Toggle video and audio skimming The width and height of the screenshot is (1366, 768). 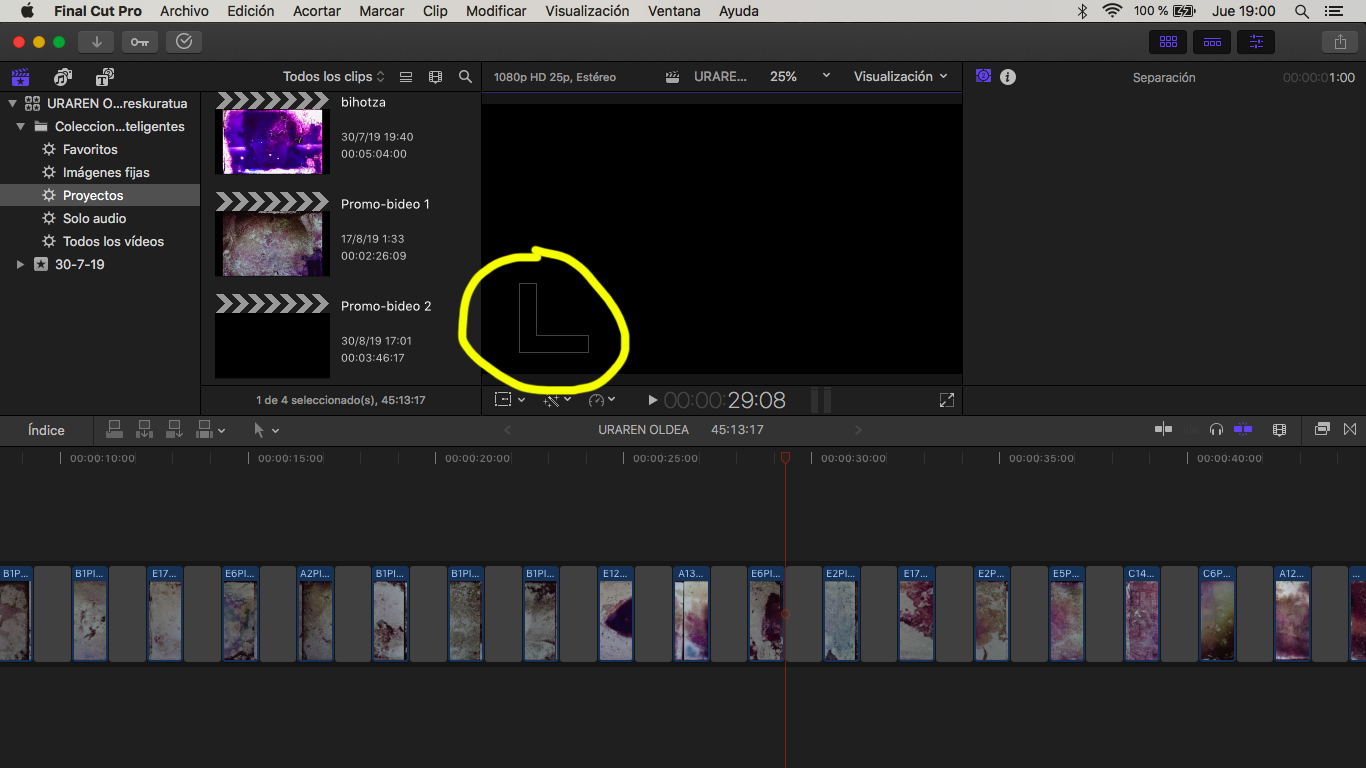1163,430
